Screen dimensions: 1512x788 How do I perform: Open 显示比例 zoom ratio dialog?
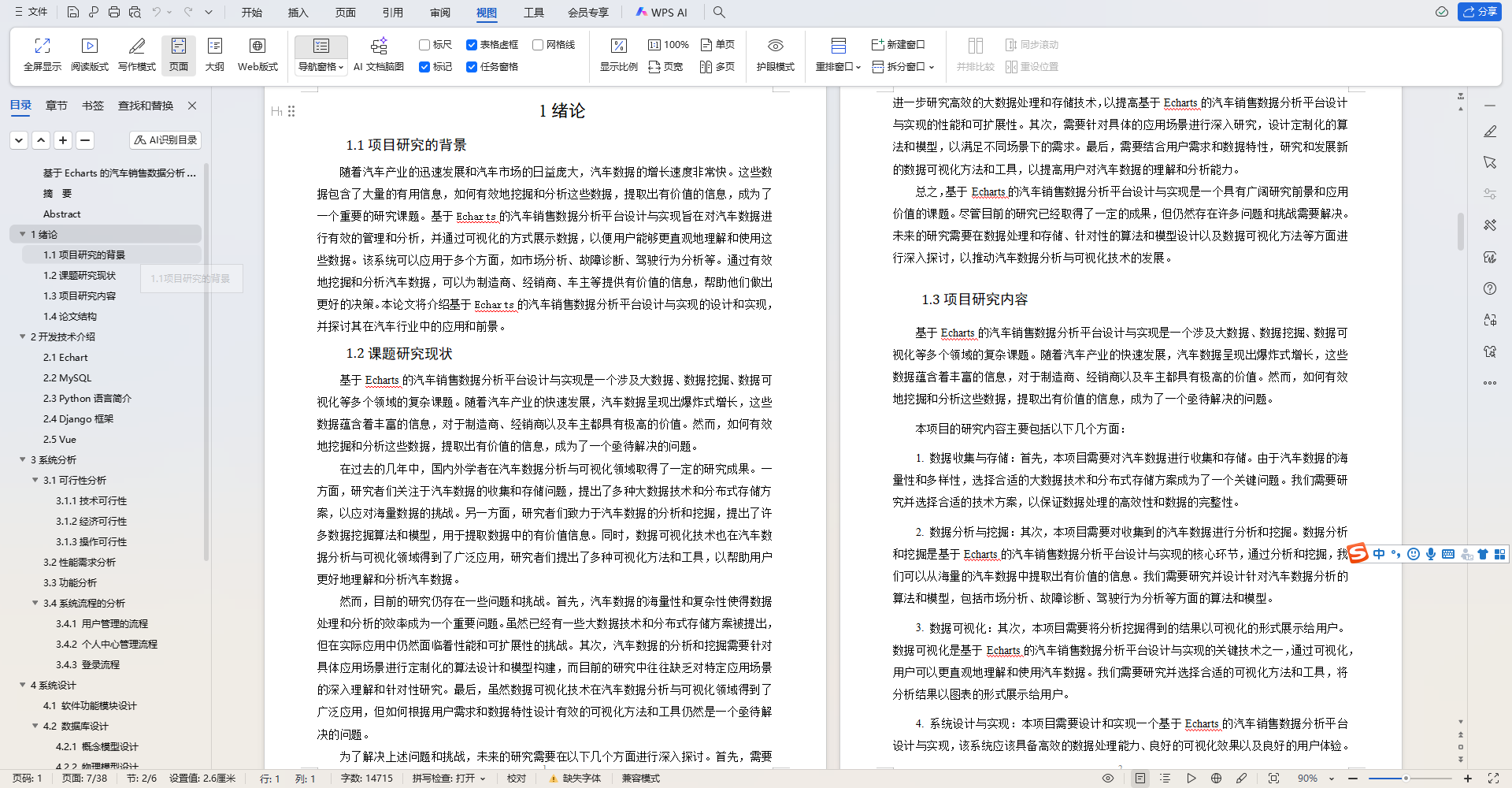(x=618, y=54)
